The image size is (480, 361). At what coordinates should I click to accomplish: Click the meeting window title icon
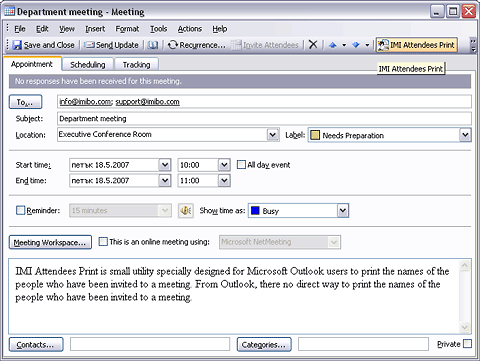pyautogui.click(x=9, y=12)
